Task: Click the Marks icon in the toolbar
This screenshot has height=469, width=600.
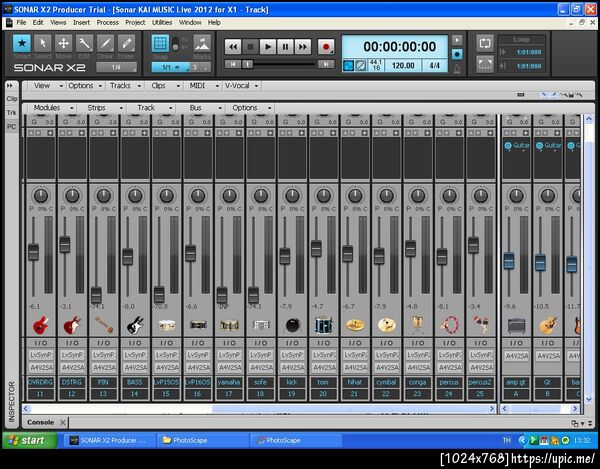Action: pyautogui.click(x=202, y=43)
